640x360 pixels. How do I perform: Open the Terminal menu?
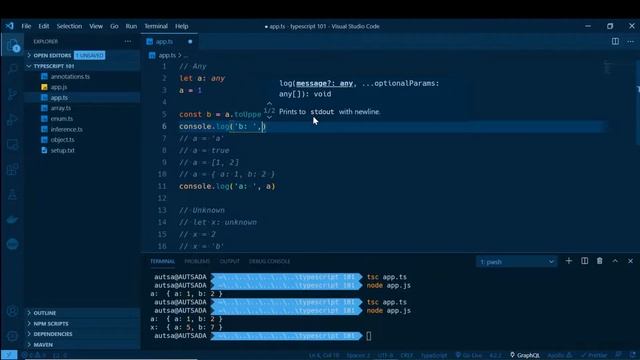coord(156,26)
